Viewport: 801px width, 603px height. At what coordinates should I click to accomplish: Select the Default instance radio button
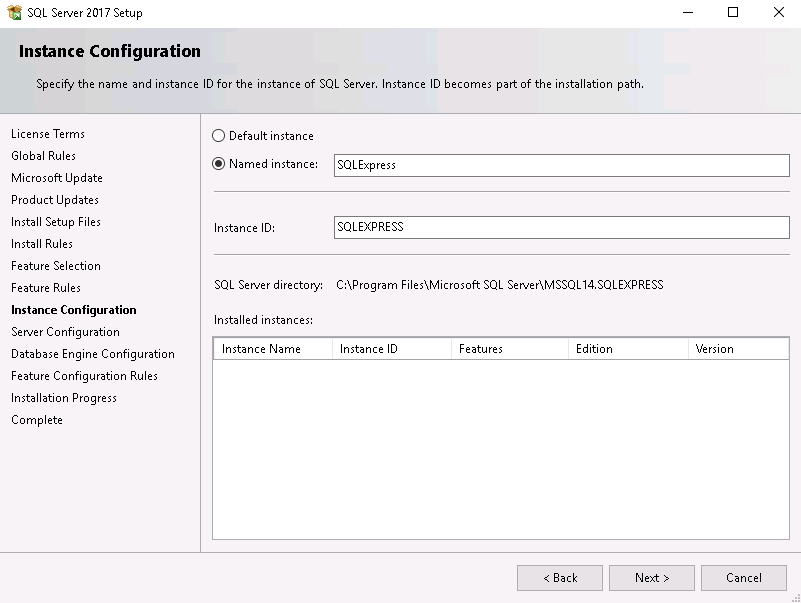[x=218, y=135]
